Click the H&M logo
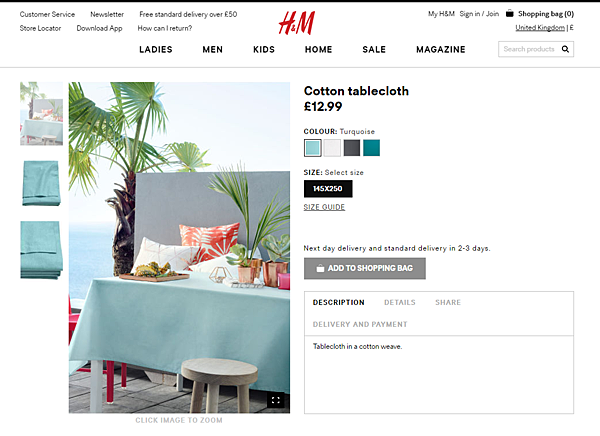This screenshot has height=436, width=600. point(297,23)
